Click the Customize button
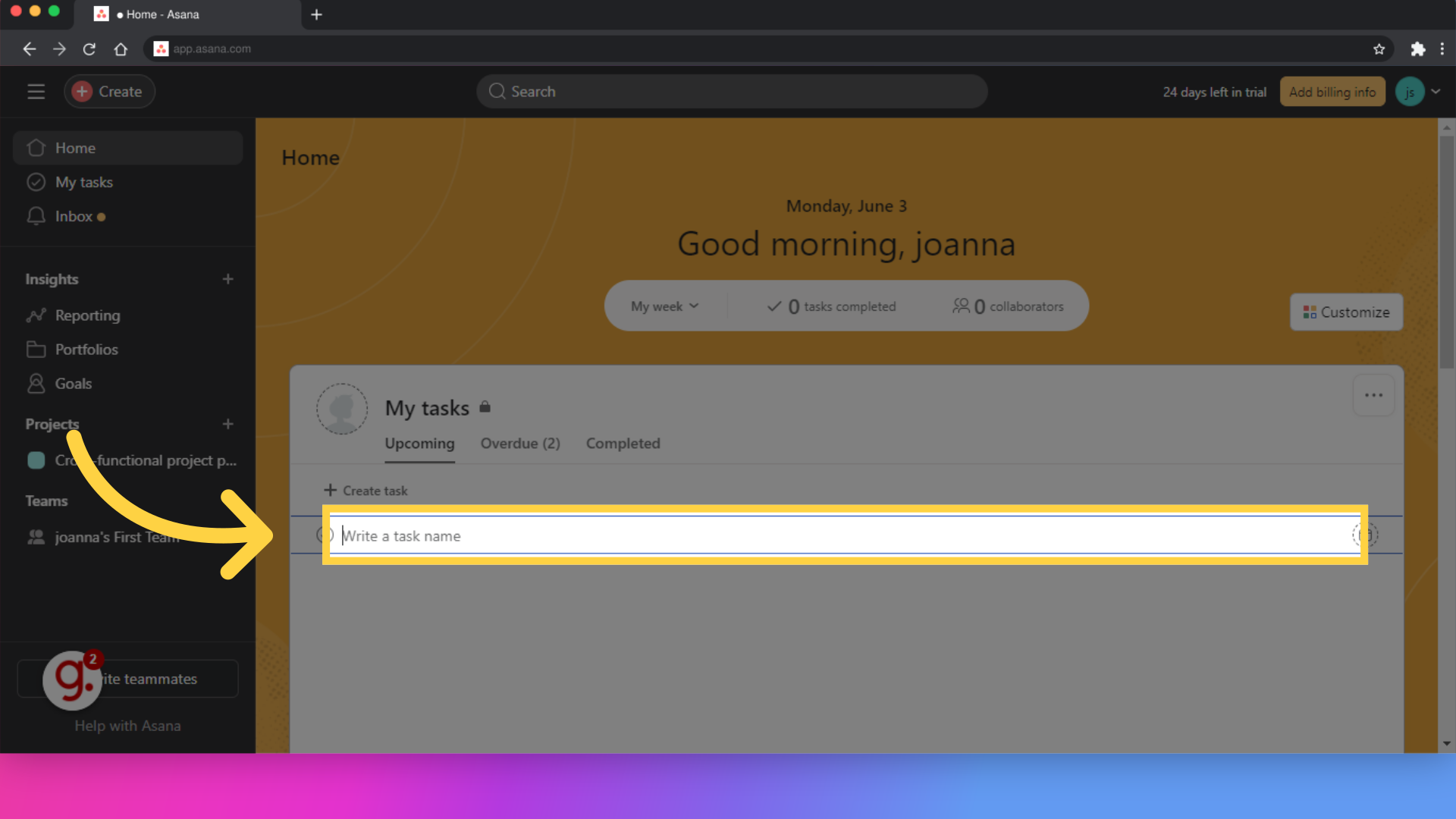Screen dimensions: 1456x819 click(1346, 312)
